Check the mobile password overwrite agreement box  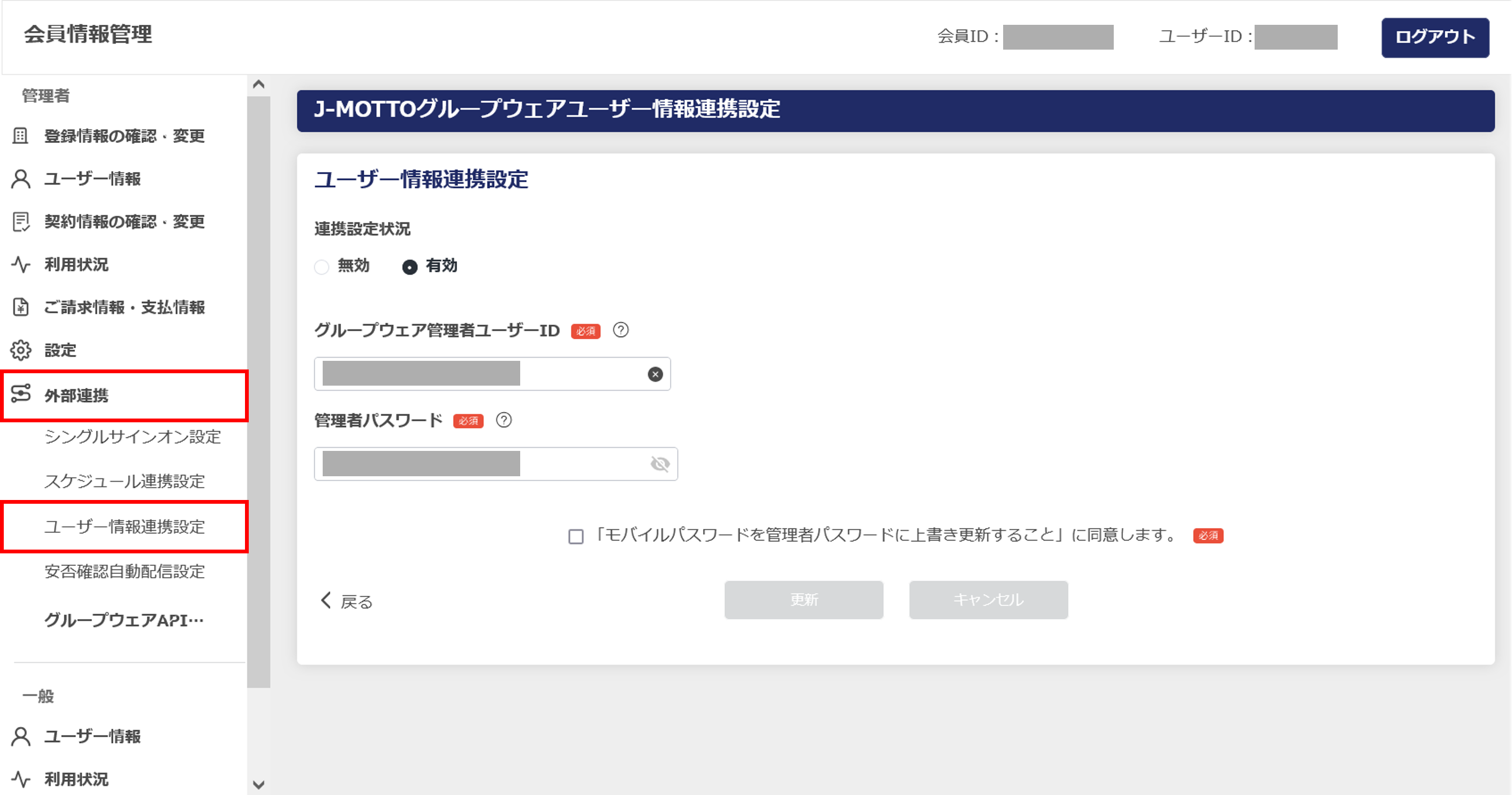pos(576,536)
